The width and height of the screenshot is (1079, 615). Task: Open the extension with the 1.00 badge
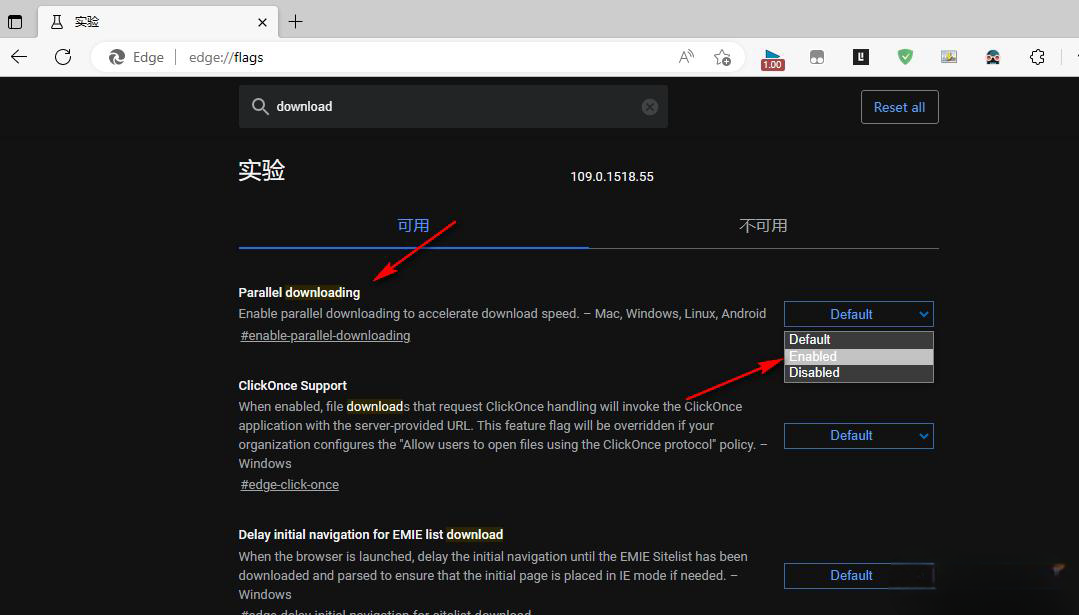[x=772, y=59]
